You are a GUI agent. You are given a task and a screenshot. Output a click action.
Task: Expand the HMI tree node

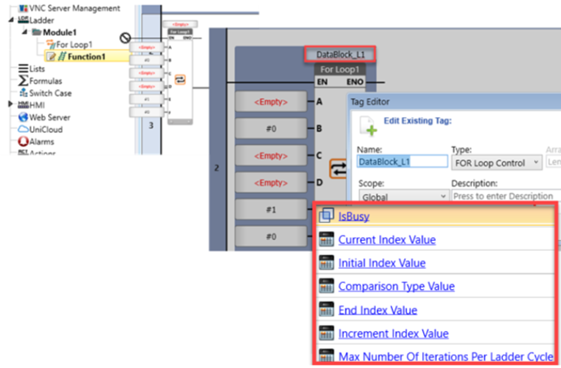(10, 104)
